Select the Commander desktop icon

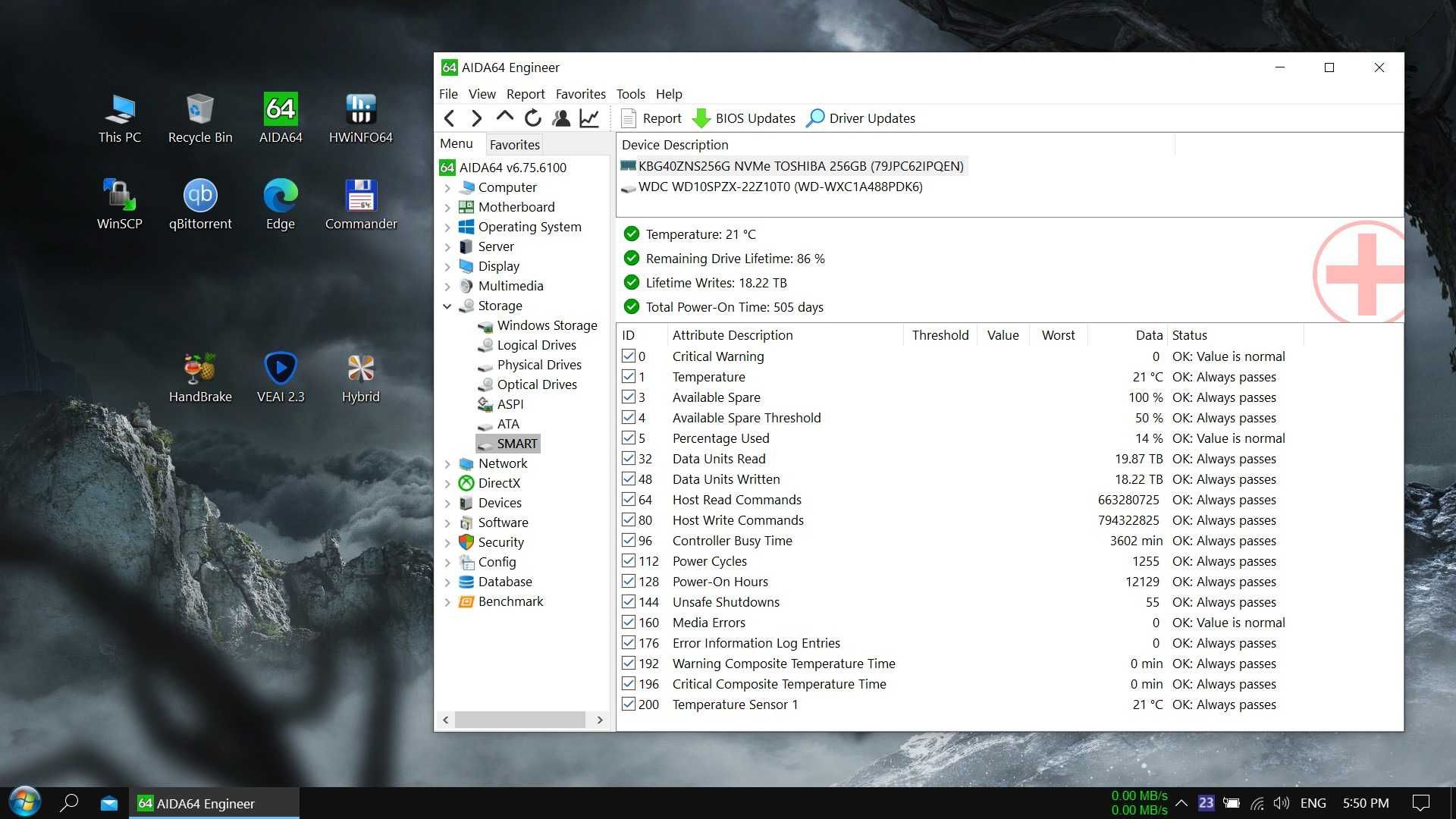tap(361, 205)
